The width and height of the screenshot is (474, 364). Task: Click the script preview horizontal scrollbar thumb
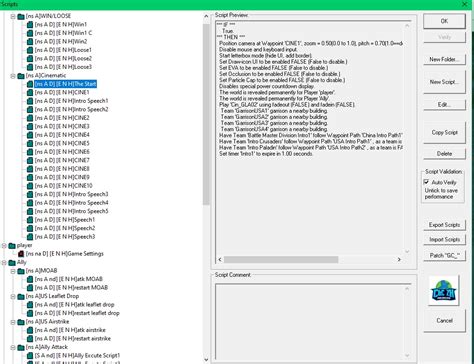pos(281,259)
